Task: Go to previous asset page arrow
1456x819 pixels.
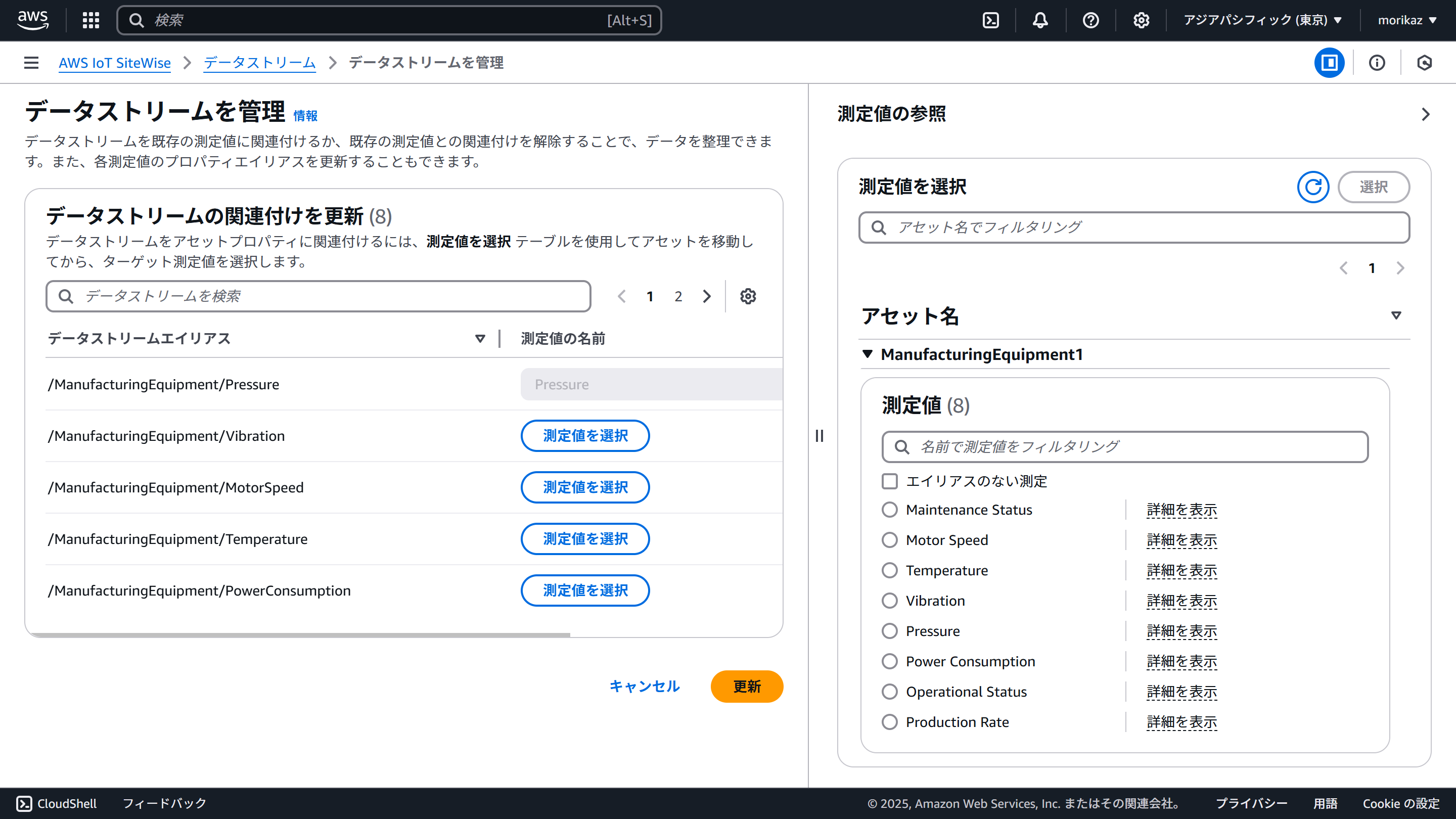Action: point(1344,268)
